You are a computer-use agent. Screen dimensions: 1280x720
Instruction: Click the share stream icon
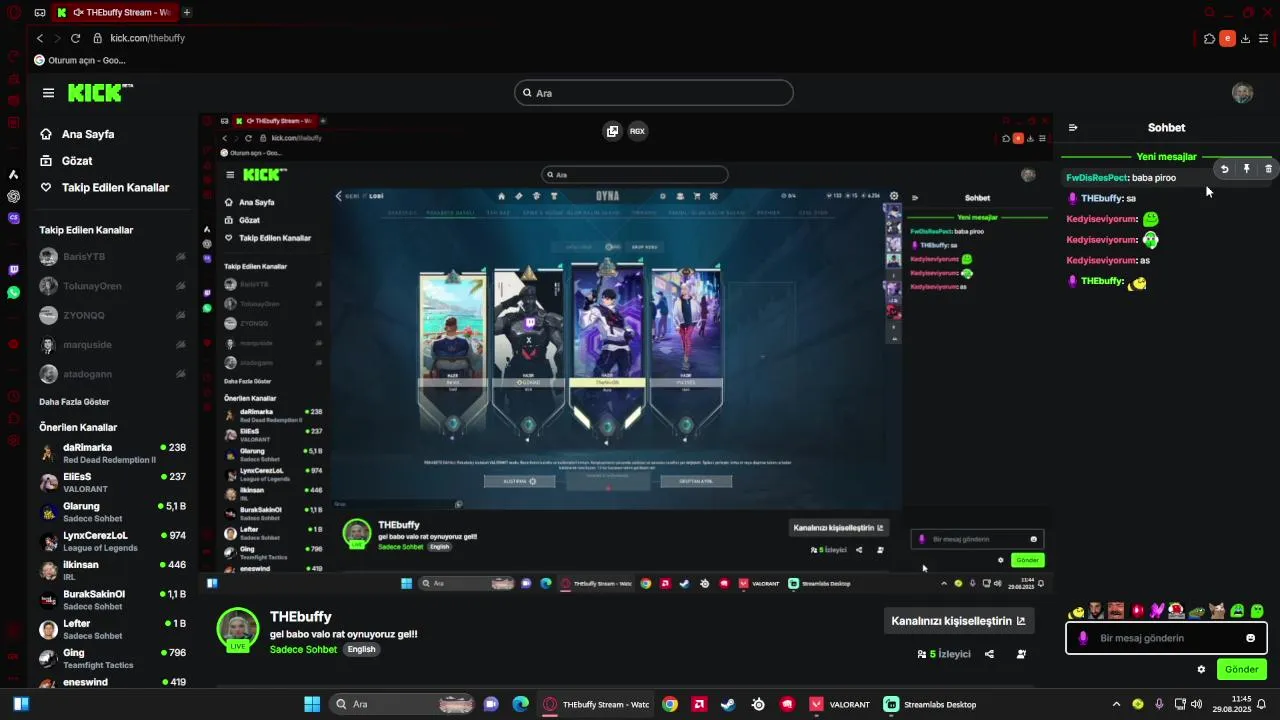[989, 654]
